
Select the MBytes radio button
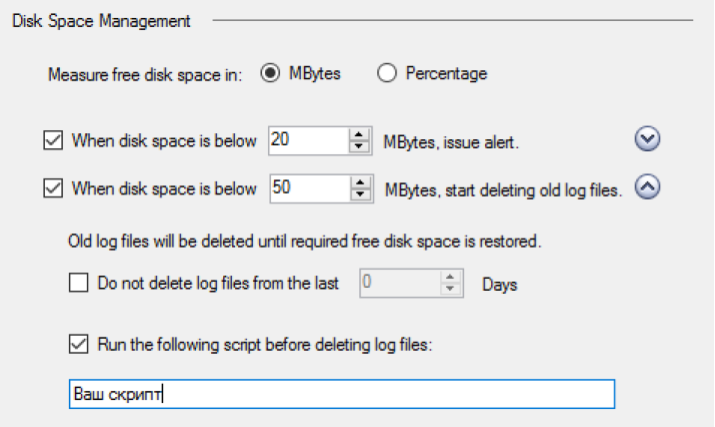[x=269, y=74]
